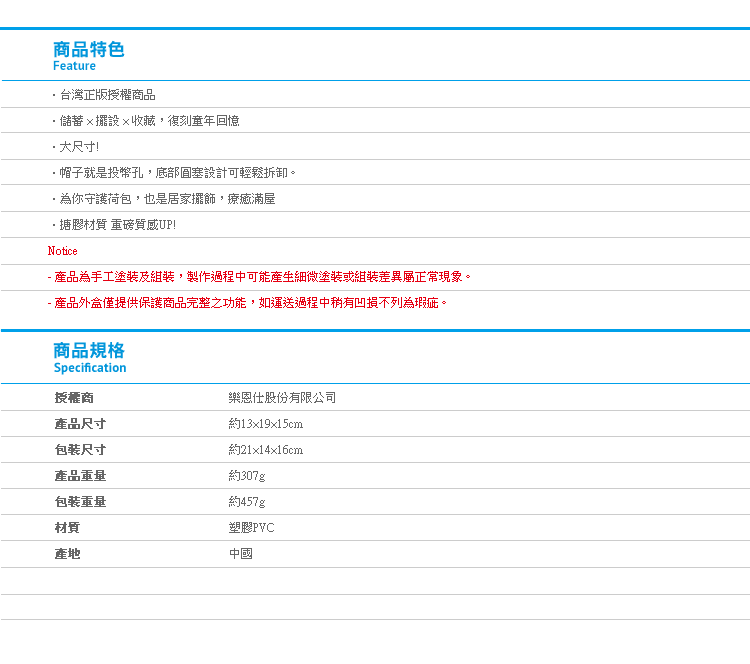Select the 產品尺寸 row label

[80, 424]
